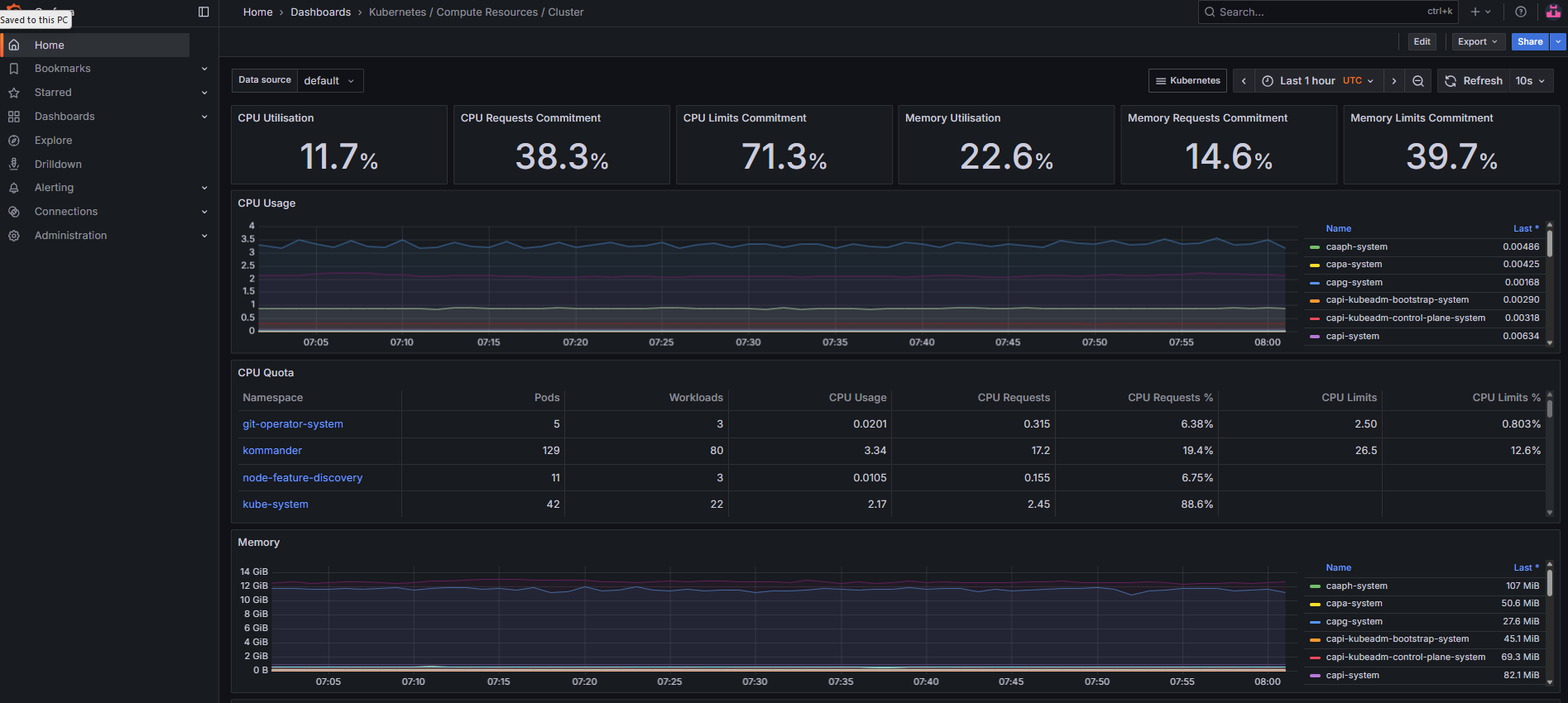Image resolution: width=1568 pixels, height=703 pixels.
Task: Click the Bookmarks icon in the sidebar
Action: tap(14, 69)
